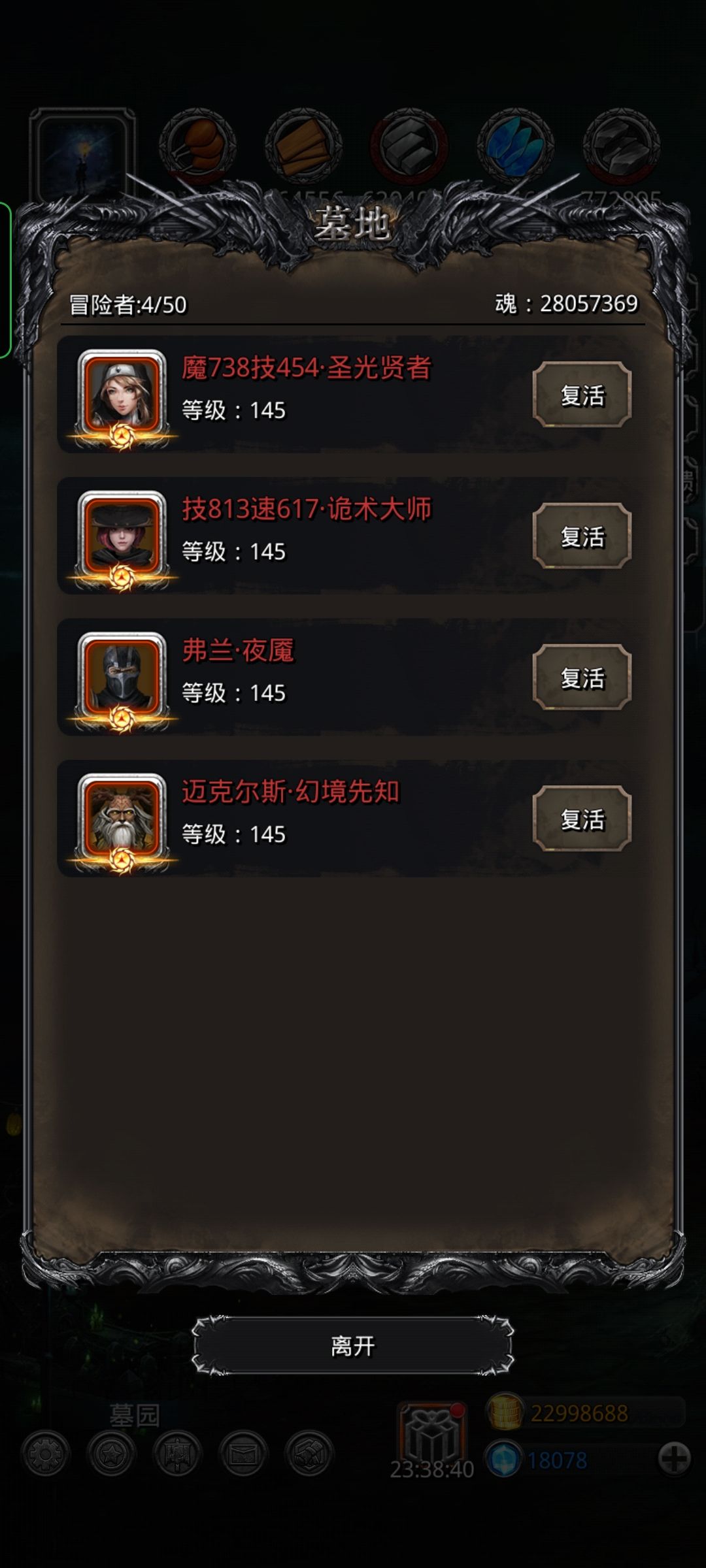Tap the gold coins stack icon
The image size is (706, 1568).
click(504, 1412)
